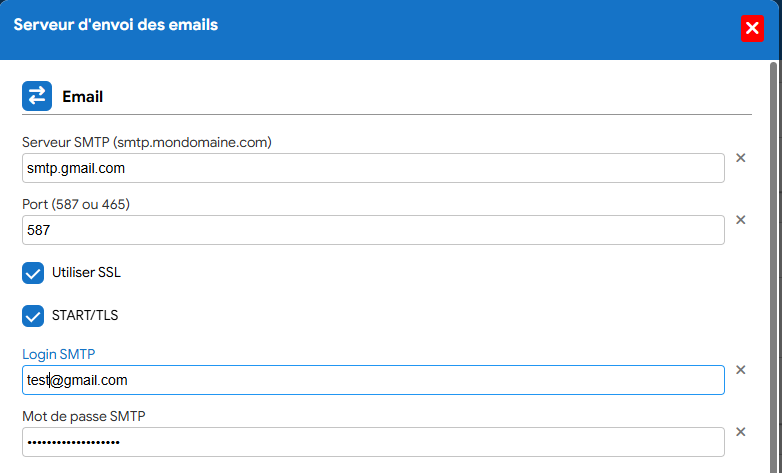Click the Email section arrows icon

pyautogui.click(x=37, y=96)
